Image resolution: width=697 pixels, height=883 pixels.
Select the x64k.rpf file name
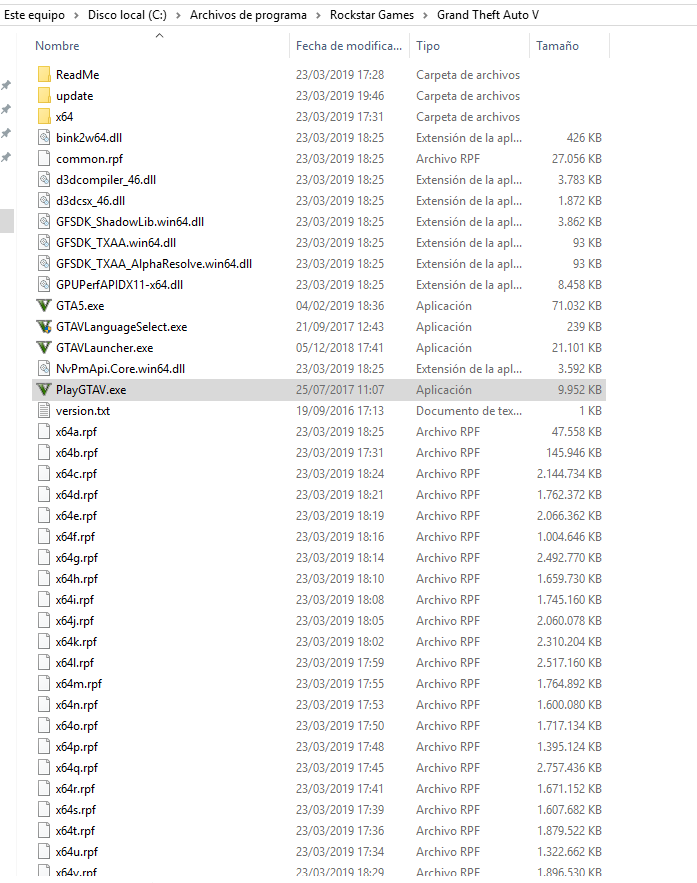tap(76, 642)
